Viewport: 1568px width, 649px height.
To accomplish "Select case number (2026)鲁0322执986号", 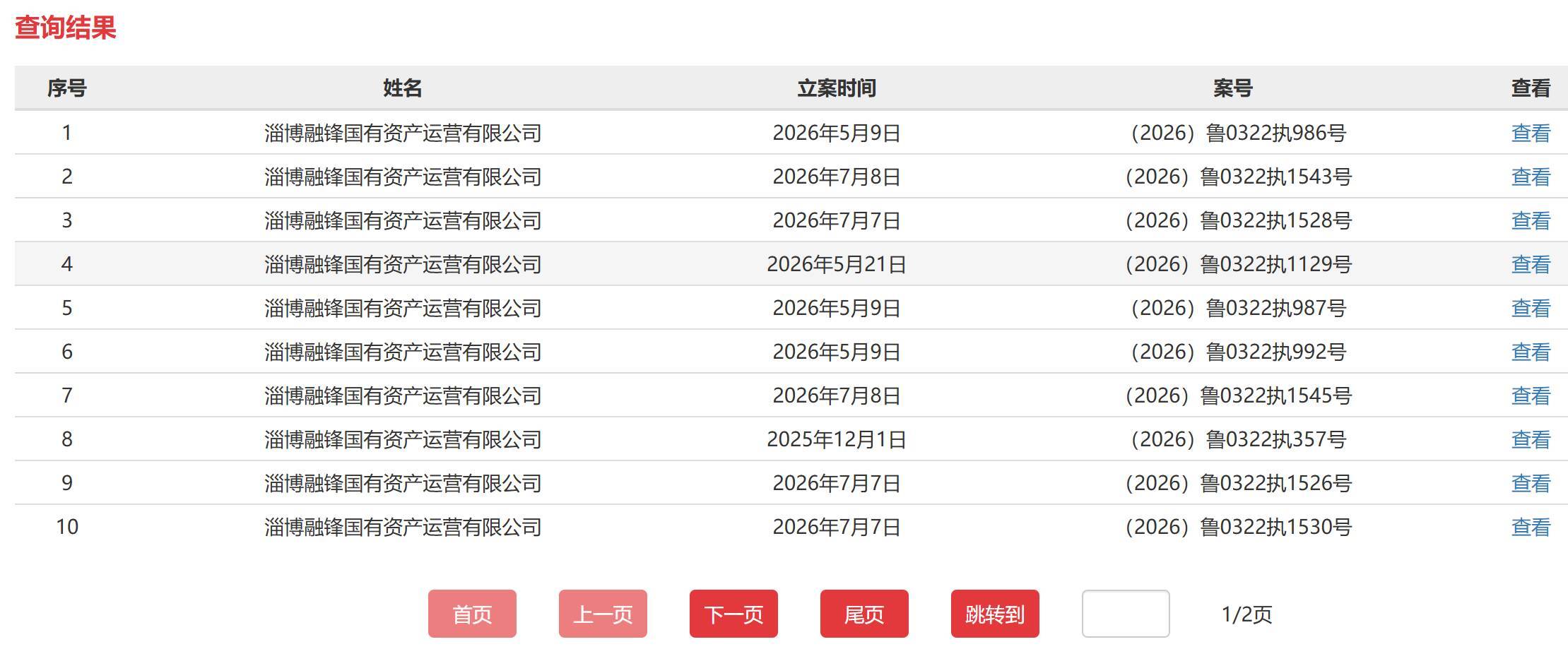I will pyautogui.click(x=1238, y=133).
